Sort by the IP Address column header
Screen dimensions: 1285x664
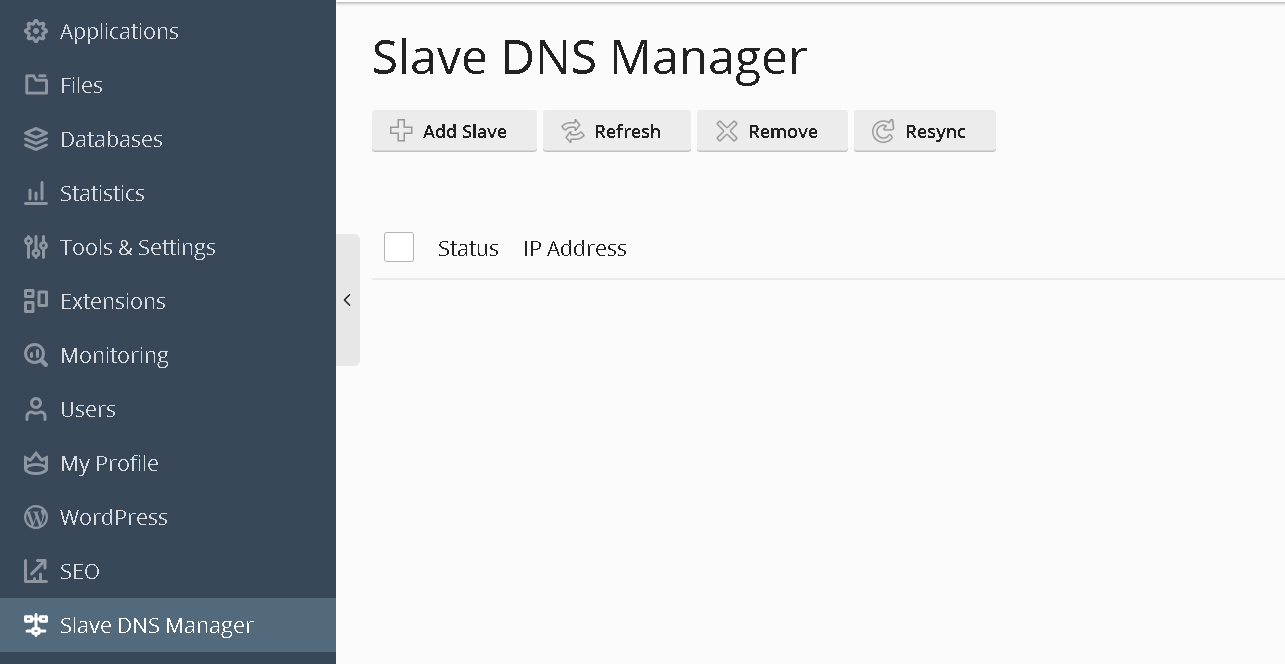tap(575, 248)
